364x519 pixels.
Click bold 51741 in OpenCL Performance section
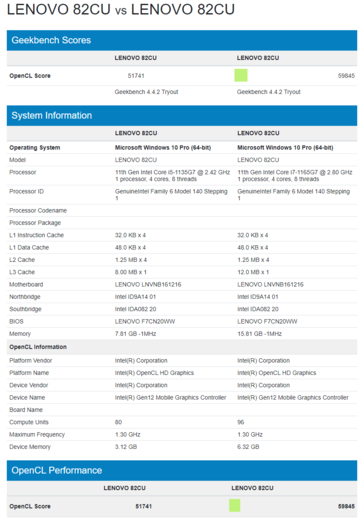point(144,506)
